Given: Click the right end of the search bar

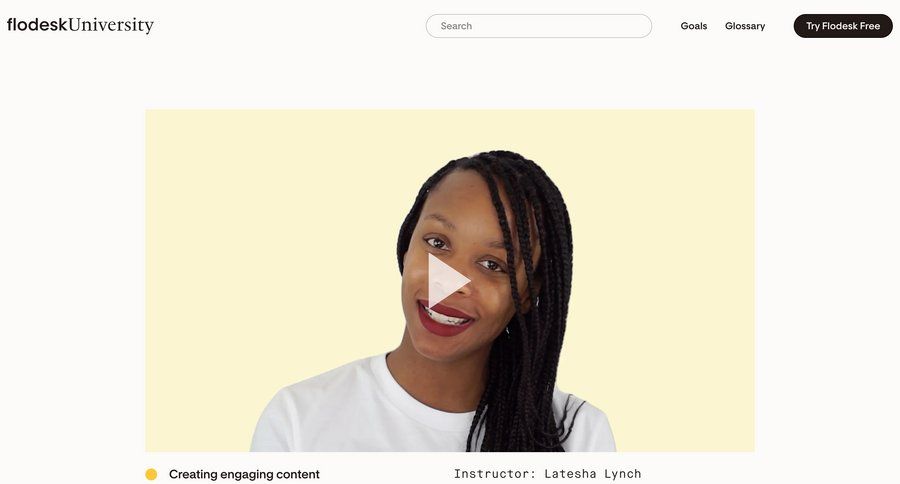Looking at the screenshot, I should tap(637, 26).
